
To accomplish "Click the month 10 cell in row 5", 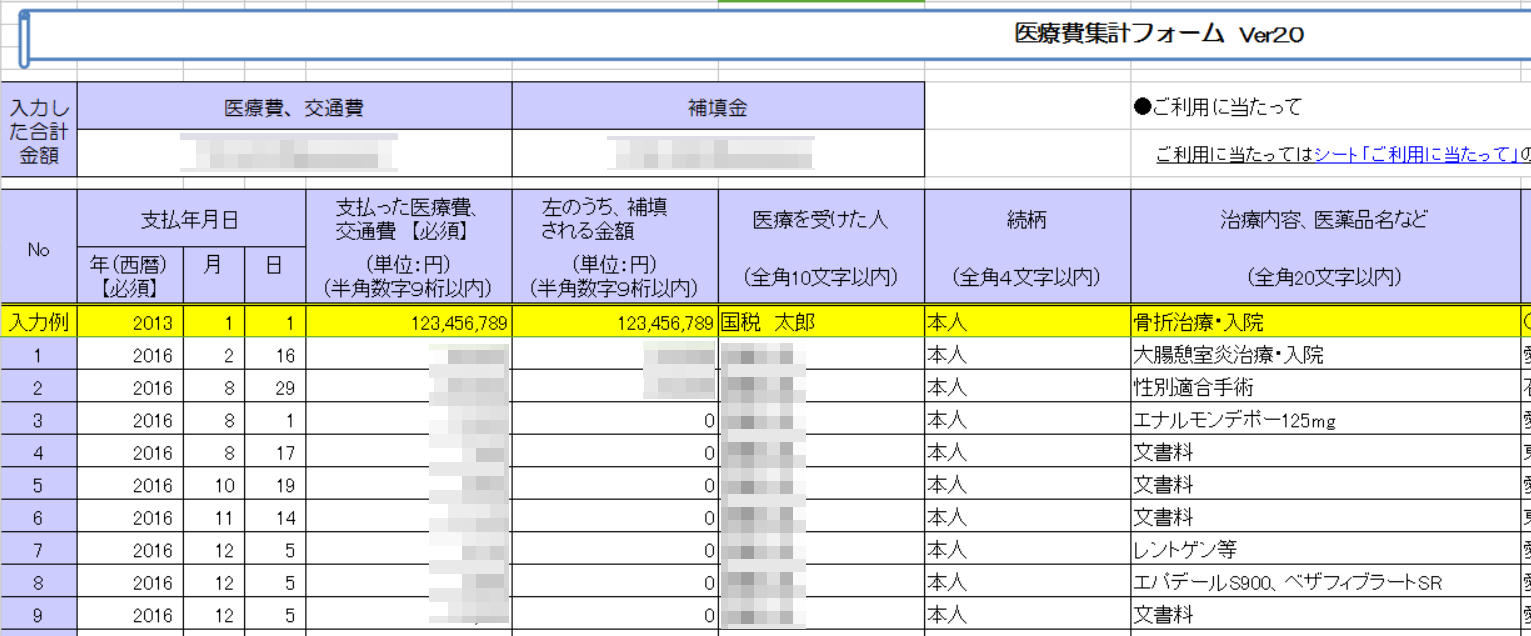I will coord(212,485).
